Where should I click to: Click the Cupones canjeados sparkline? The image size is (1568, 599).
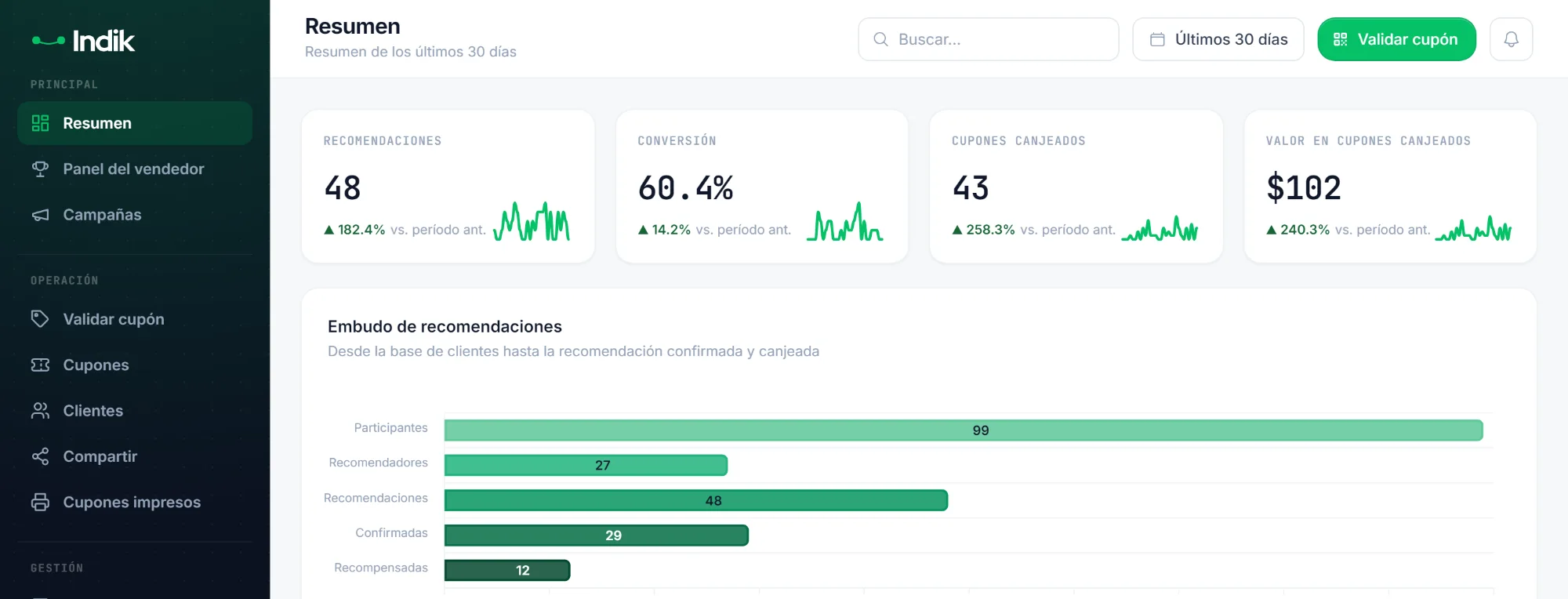1160,228
